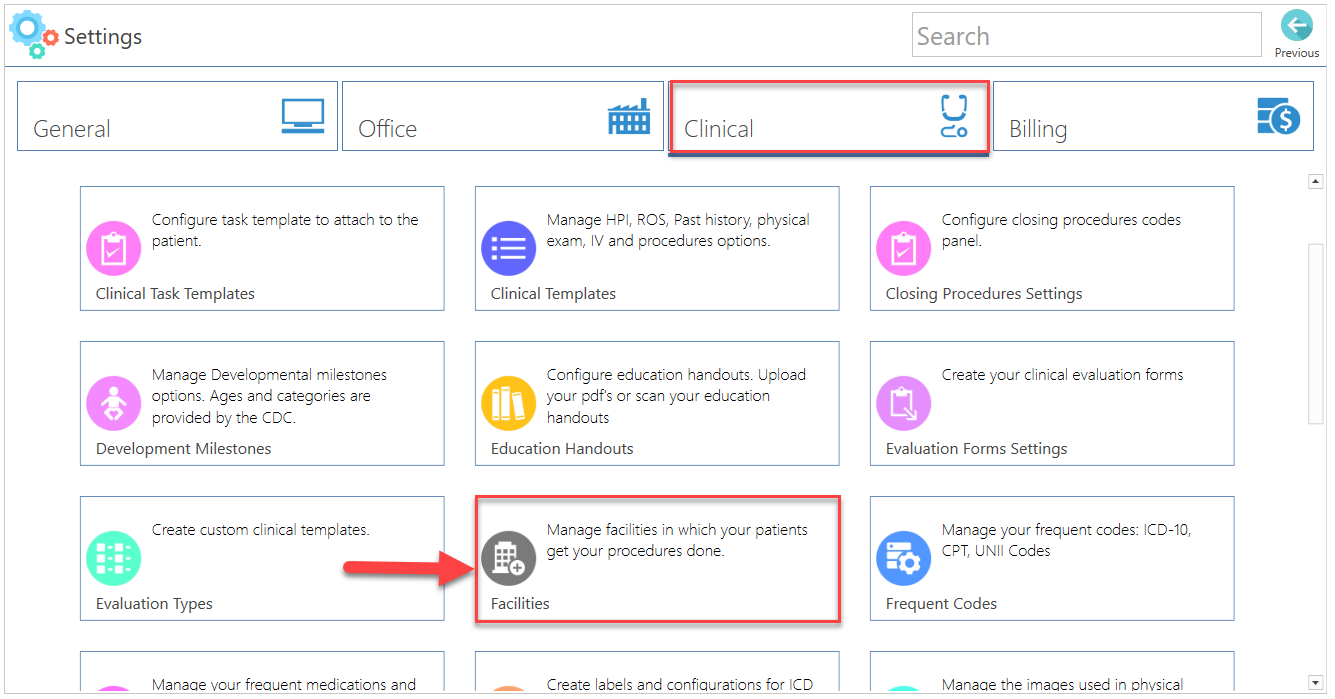Click 'Configure education handouts' description

(676, 396)
